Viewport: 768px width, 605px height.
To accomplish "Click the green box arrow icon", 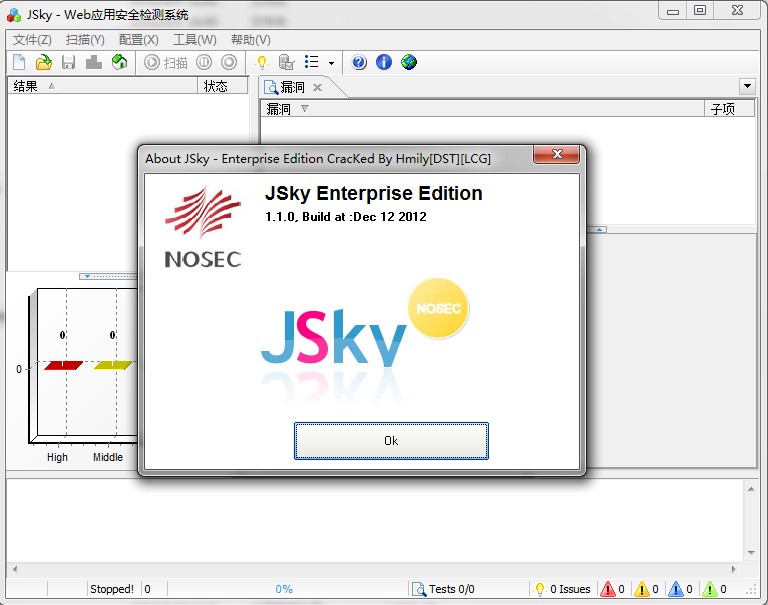I will coord(119,62).
